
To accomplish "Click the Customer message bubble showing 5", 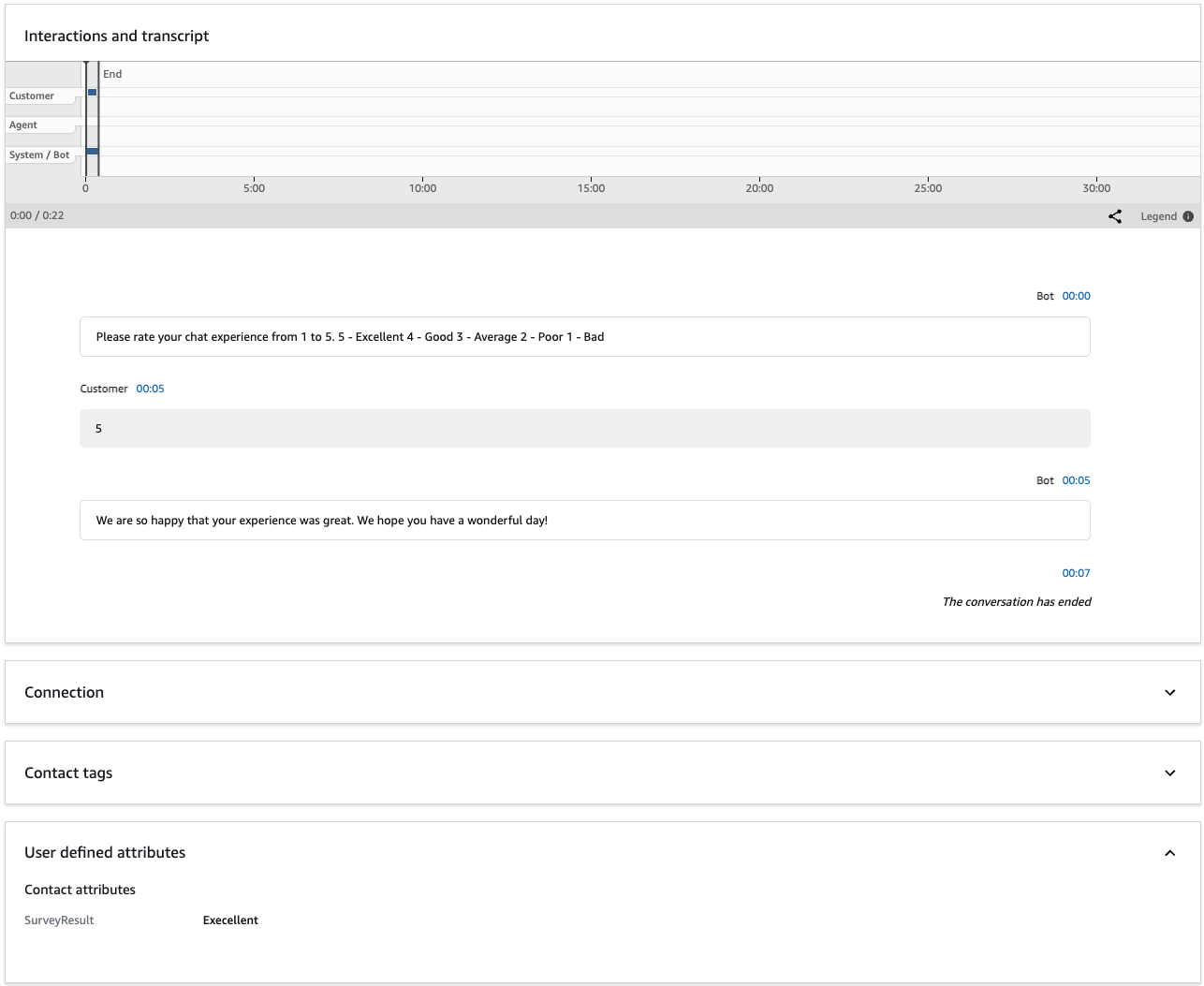I will [x=584, y=428].
